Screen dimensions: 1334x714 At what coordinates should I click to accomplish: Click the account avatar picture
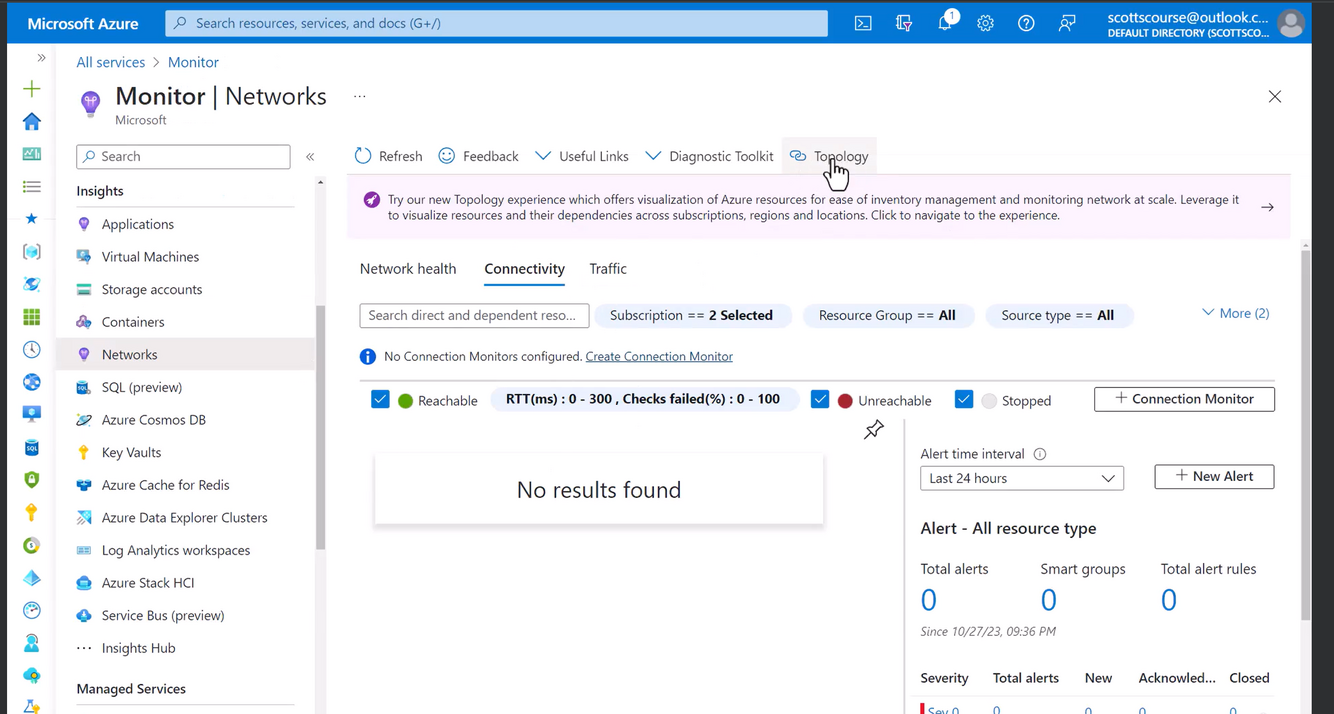[x=1291, y=23]
